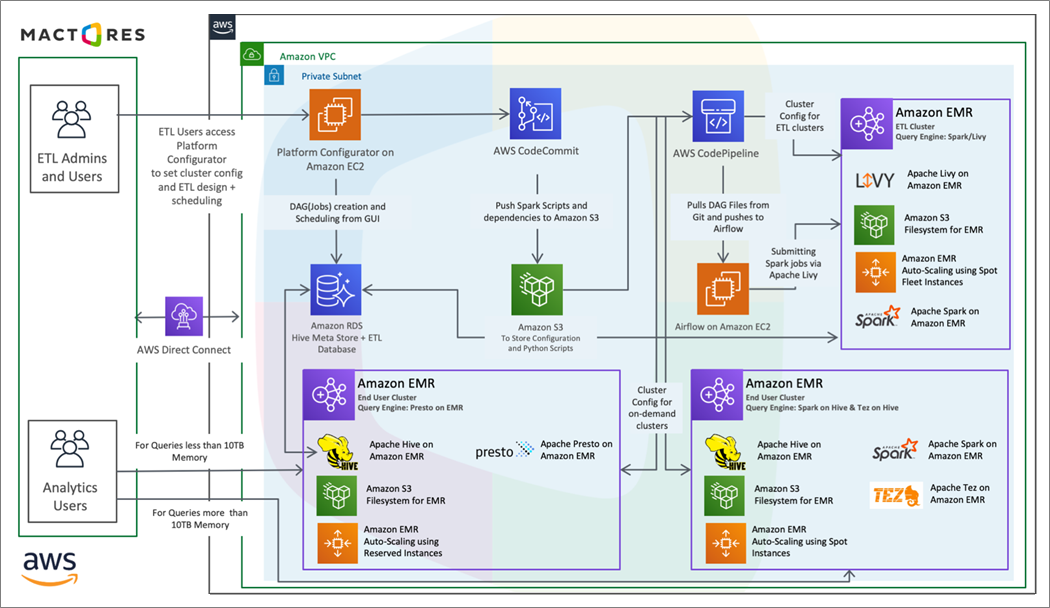Viewport: 1050px width, 608px height.
Task: Click the S3 Filesystem icon in Presto cluster
Action: [336, 496]
